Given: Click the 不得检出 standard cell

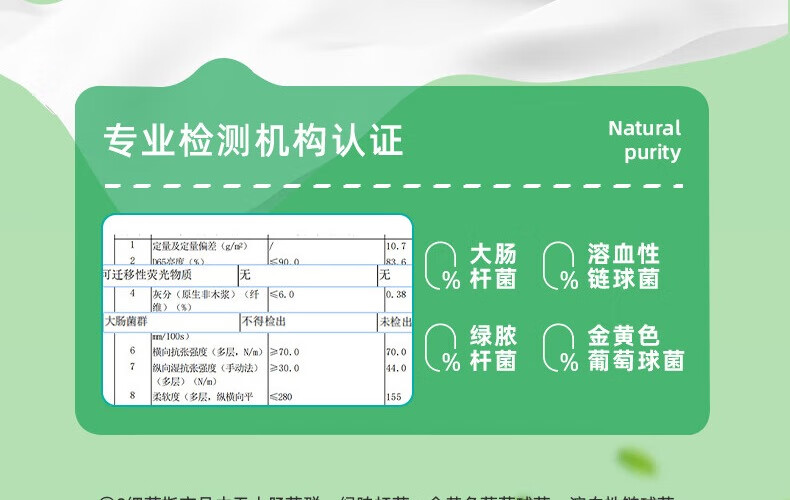Looking at the screenshot, I should click(x=263, y=322).
